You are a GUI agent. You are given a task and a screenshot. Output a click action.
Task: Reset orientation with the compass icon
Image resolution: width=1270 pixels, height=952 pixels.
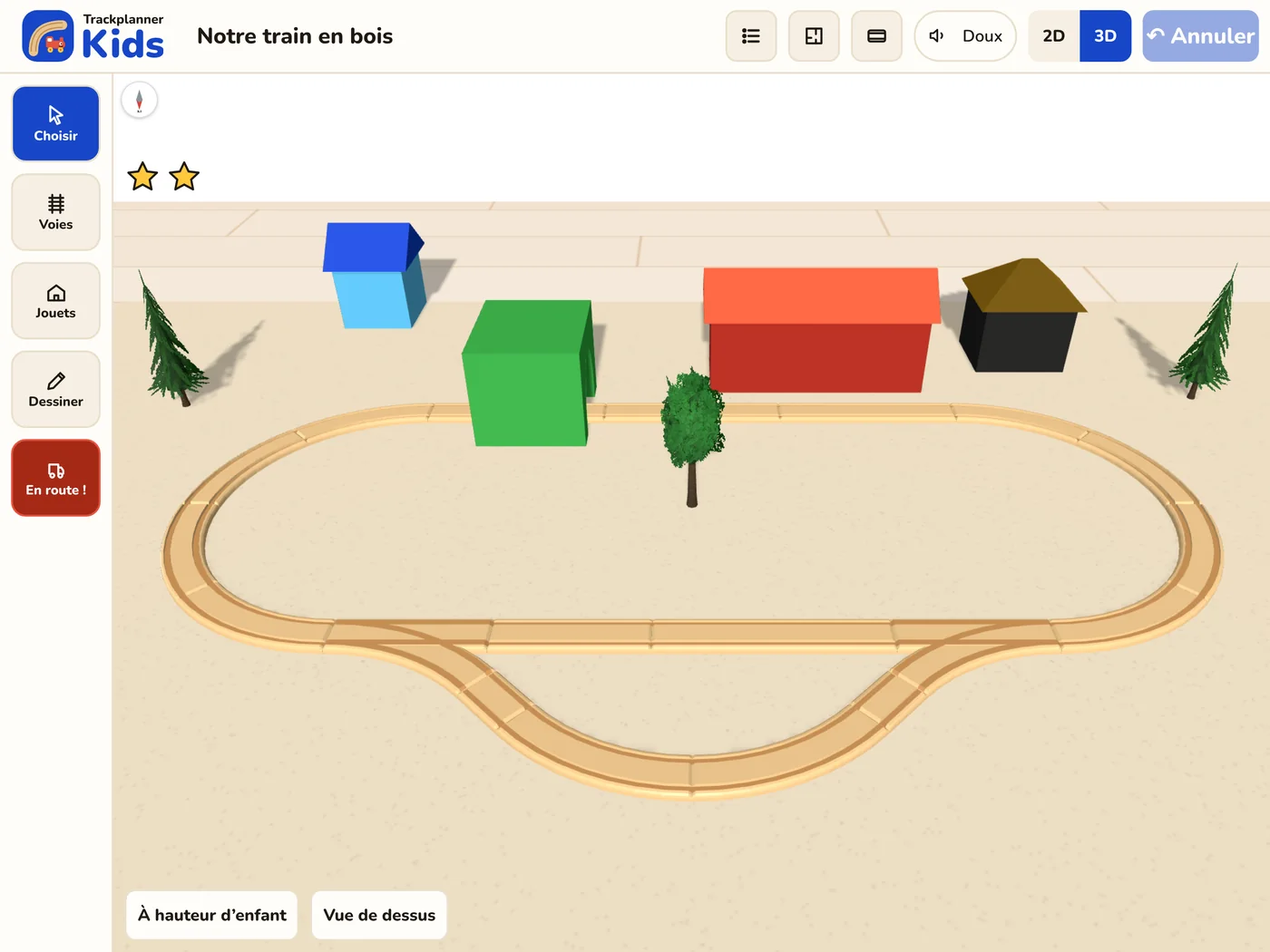pos(139,100)
